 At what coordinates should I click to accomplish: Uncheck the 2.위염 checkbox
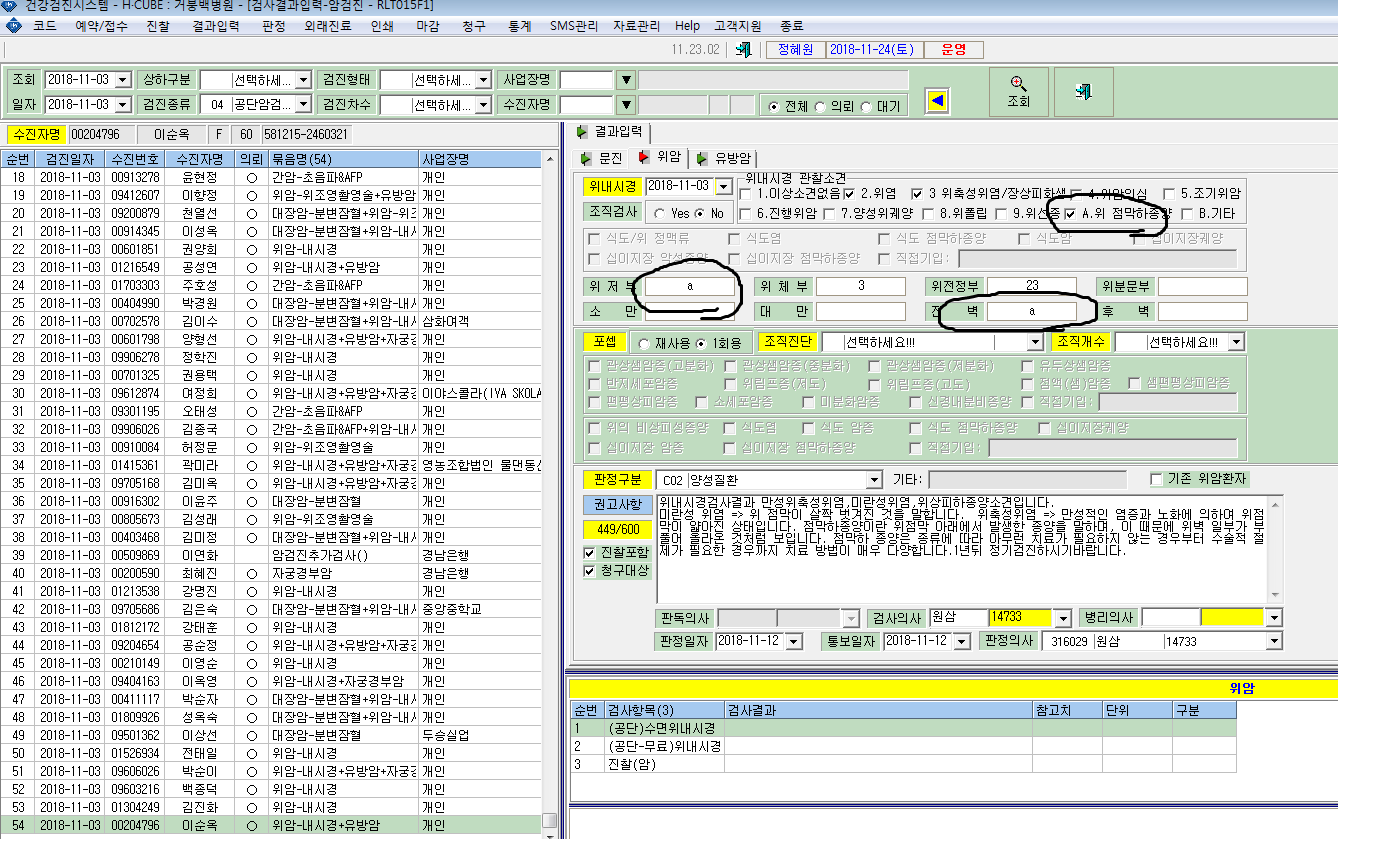pyautogui.click(x=849, y=193)
